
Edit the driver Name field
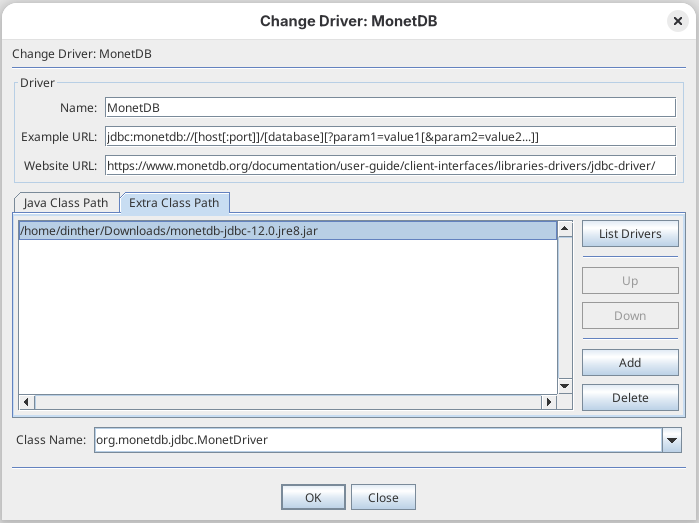point(390,107)
